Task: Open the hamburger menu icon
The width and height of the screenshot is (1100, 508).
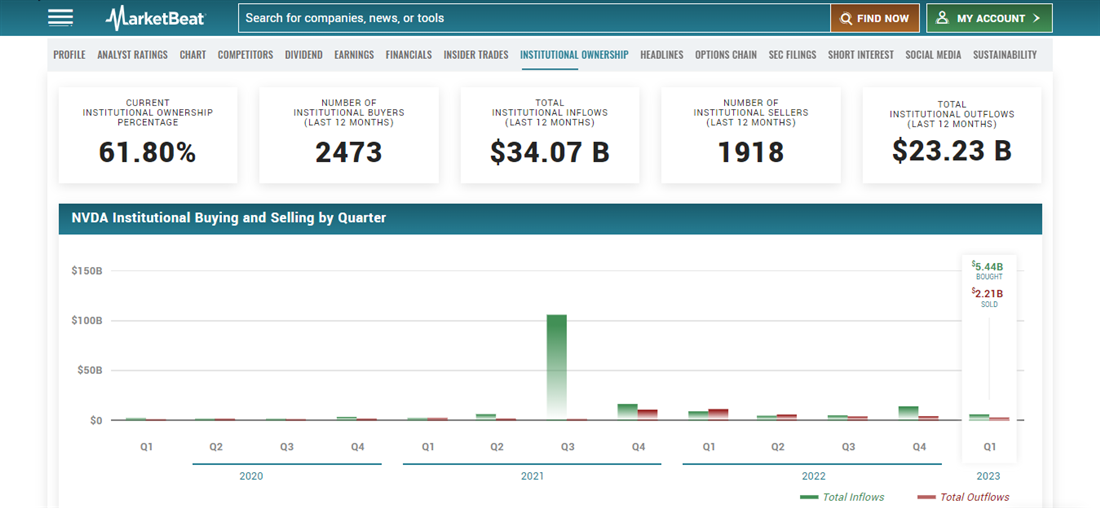Action: (60, 18)
